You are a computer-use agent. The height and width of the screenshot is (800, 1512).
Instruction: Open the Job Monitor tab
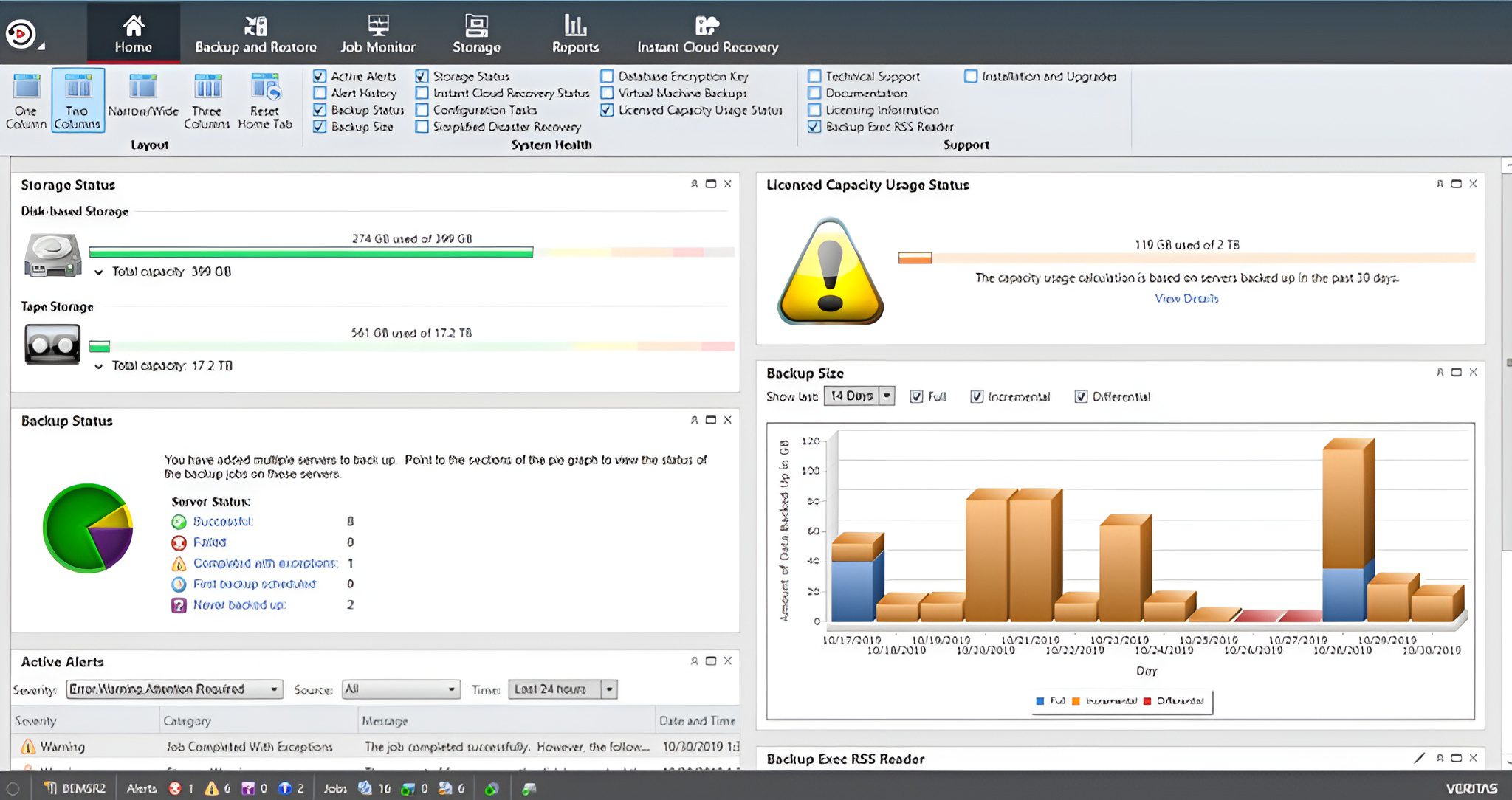pos(377,34)
